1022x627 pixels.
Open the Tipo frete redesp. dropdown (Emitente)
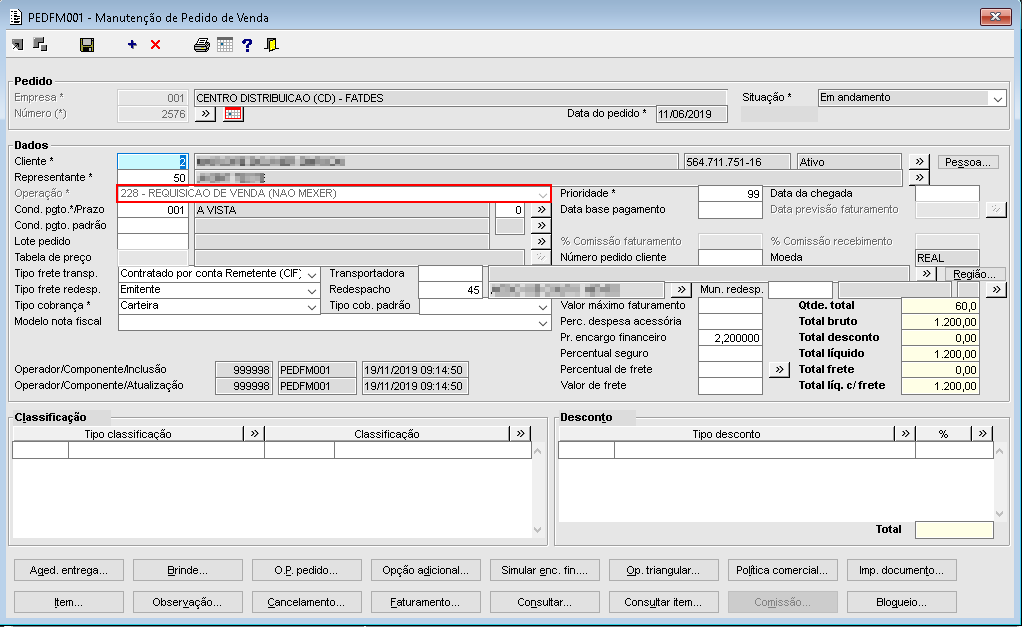pyautogui.click(x=312, y=290)
